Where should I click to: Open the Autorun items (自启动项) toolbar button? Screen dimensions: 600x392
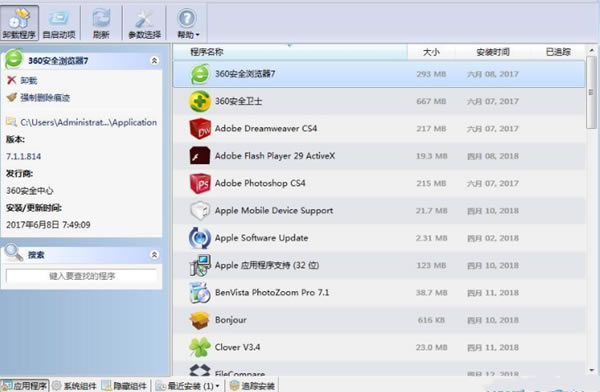point(59,23)
